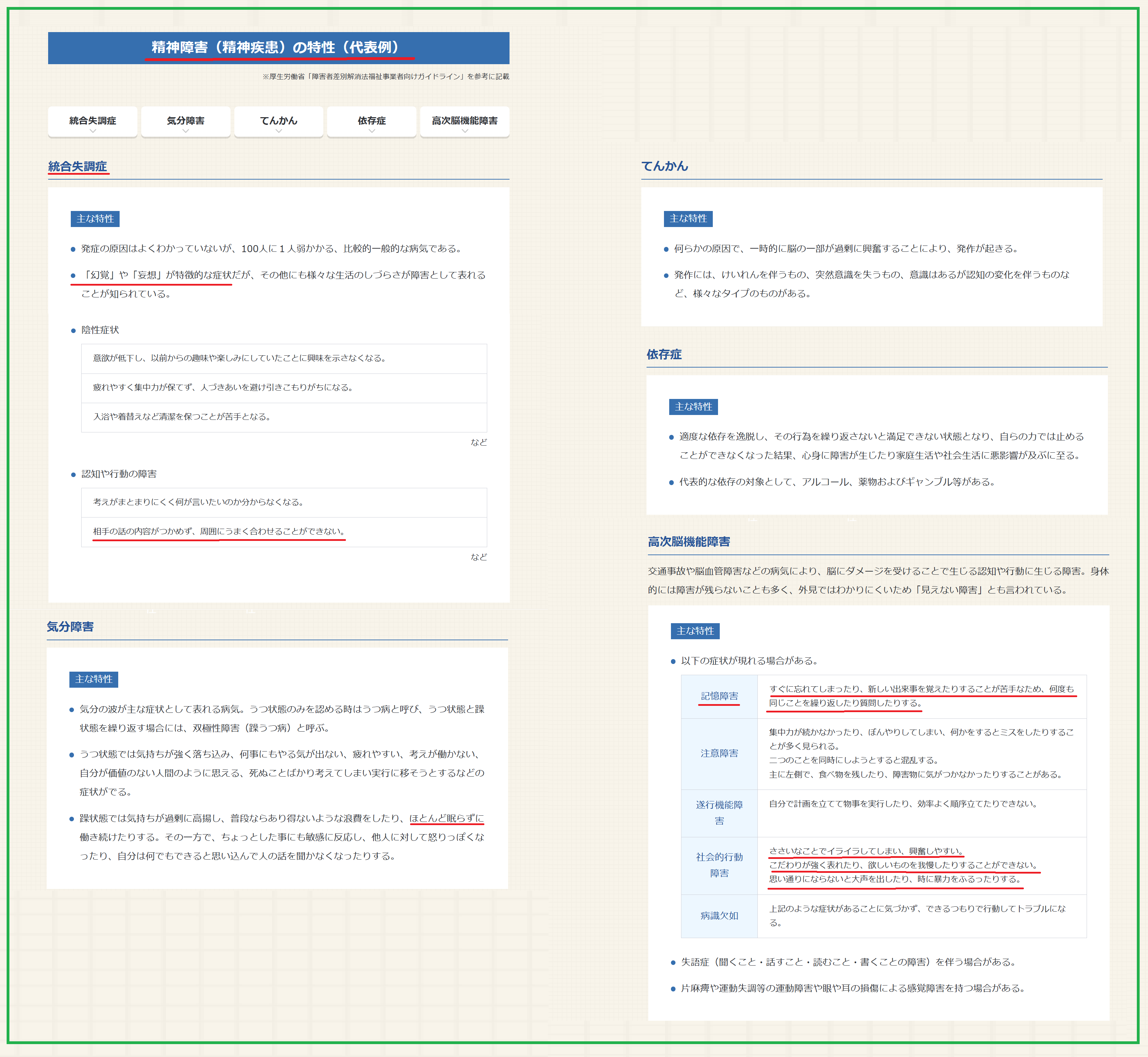Select the てんかん anchor button
Viewport: 1148px width, 1057px height.
279,121
